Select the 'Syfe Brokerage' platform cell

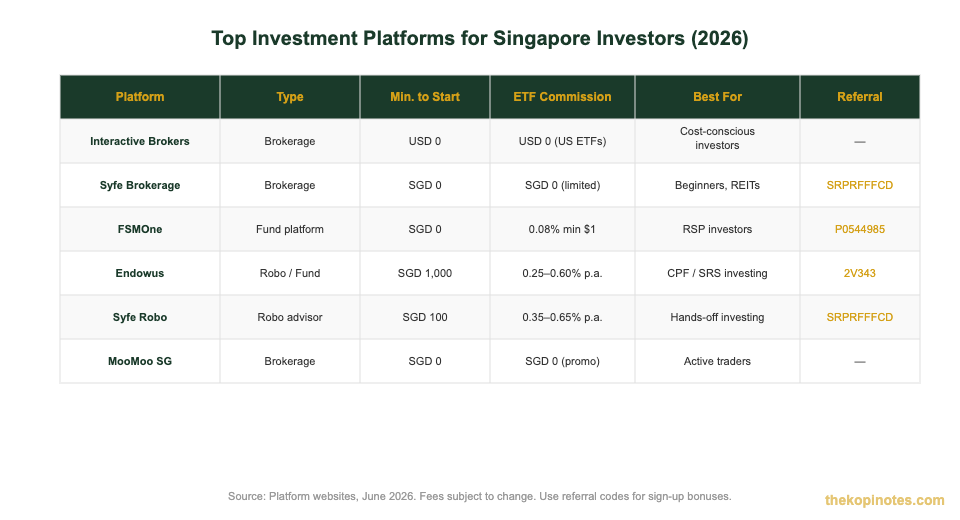pyautogui.click(x=140, y=185)
